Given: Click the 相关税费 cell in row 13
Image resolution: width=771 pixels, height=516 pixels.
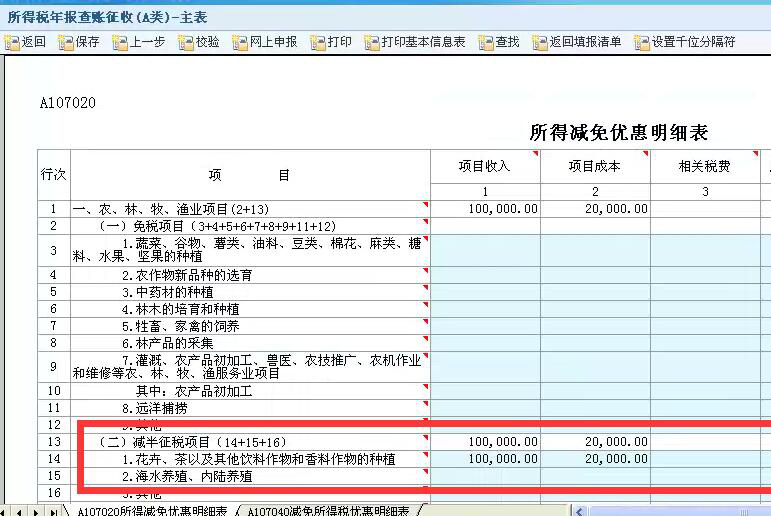Looking at the screenshot, I should click(704, 442).
